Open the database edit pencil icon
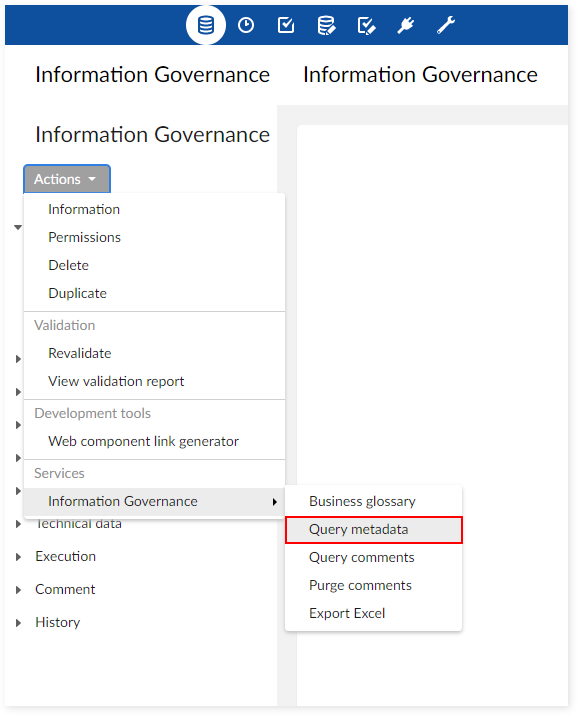 (x=327, y=25)
